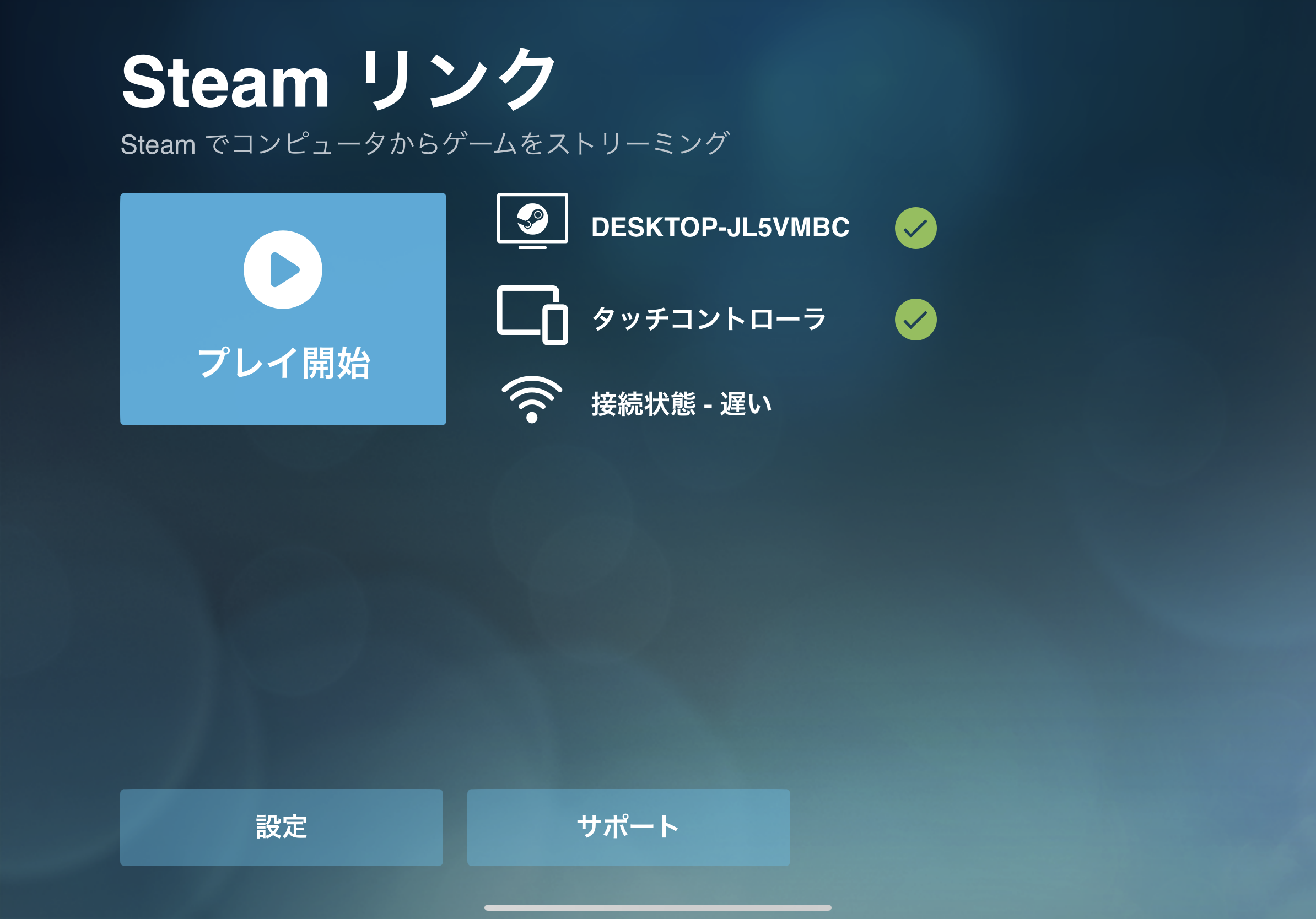1316x919 pixels.
Task: Select the DESKTOP-JL5VMBC computer name
Action: [720, 228]
